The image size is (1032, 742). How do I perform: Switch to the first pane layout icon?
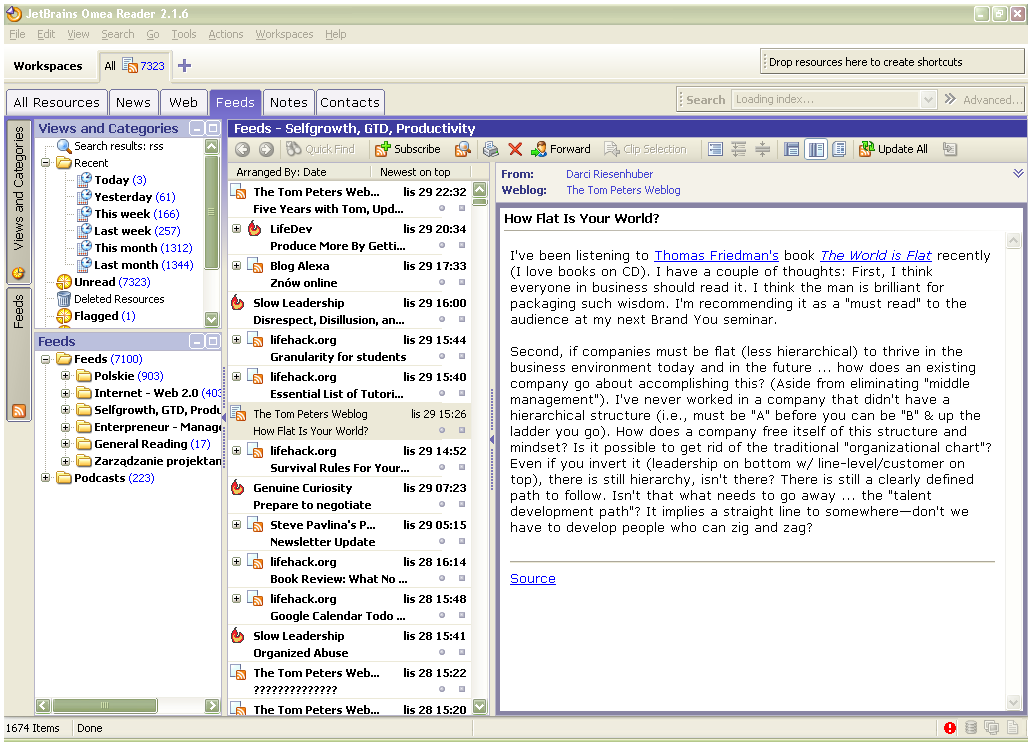point(792,149)
